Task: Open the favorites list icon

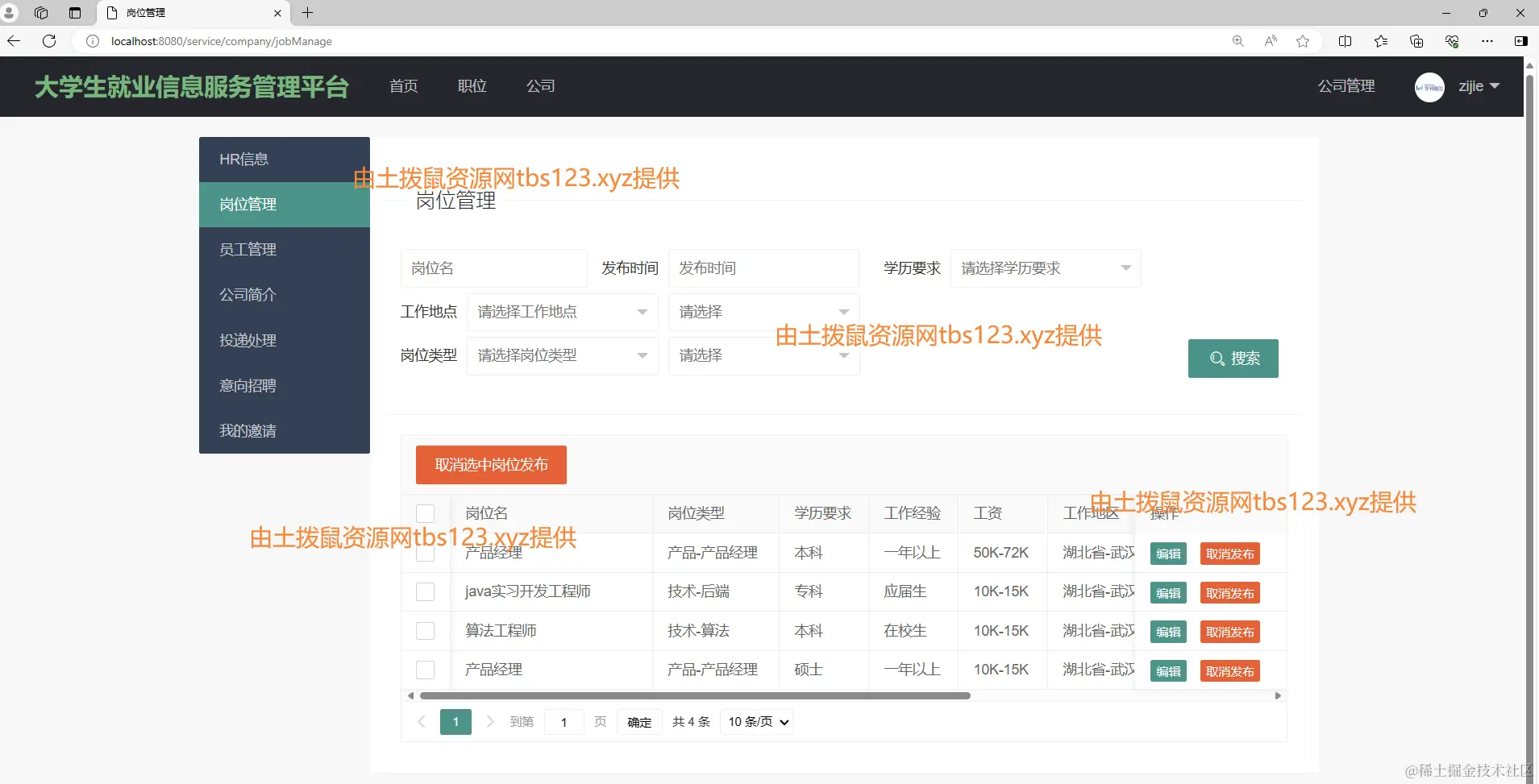Action: 1381,41
